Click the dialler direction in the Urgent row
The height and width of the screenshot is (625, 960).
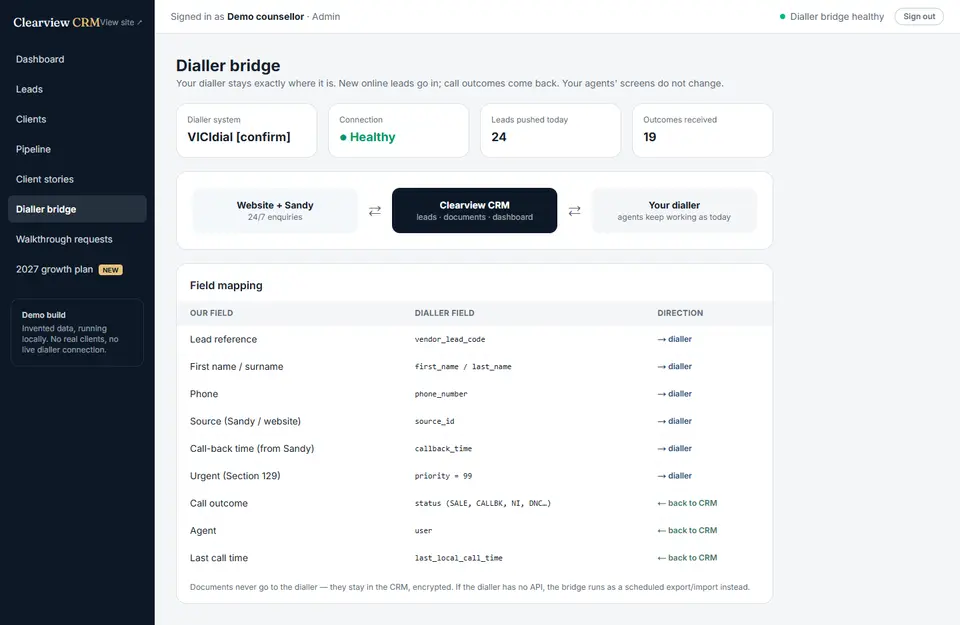675,476
